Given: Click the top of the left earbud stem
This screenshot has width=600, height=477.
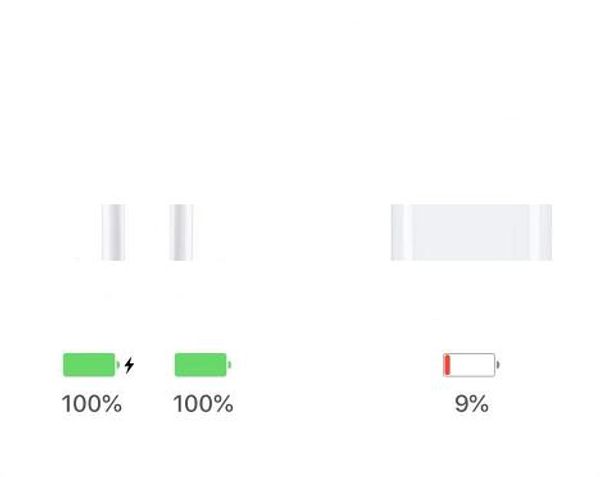Looking at the screenshot, I should 113,209.
